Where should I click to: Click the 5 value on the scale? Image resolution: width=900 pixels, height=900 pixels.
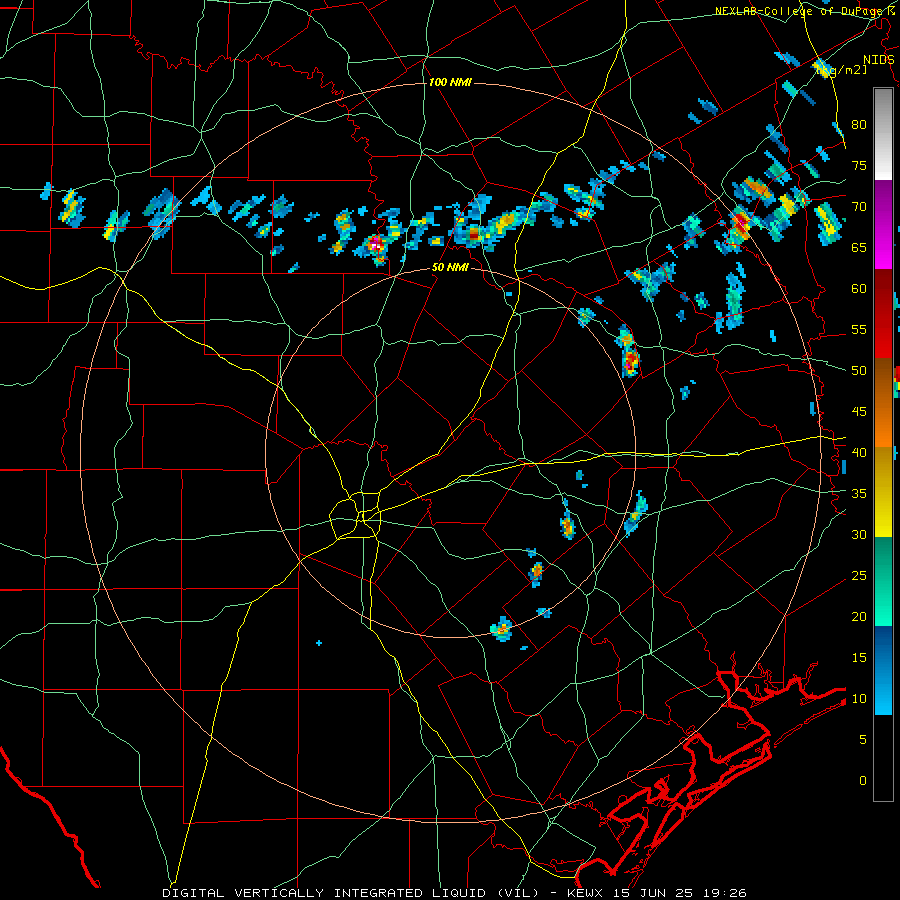863,739
